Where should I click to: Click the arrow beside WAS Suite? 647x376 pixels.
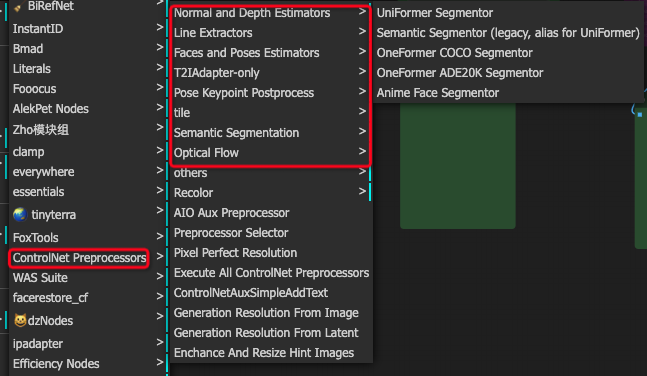pos(160,276)
